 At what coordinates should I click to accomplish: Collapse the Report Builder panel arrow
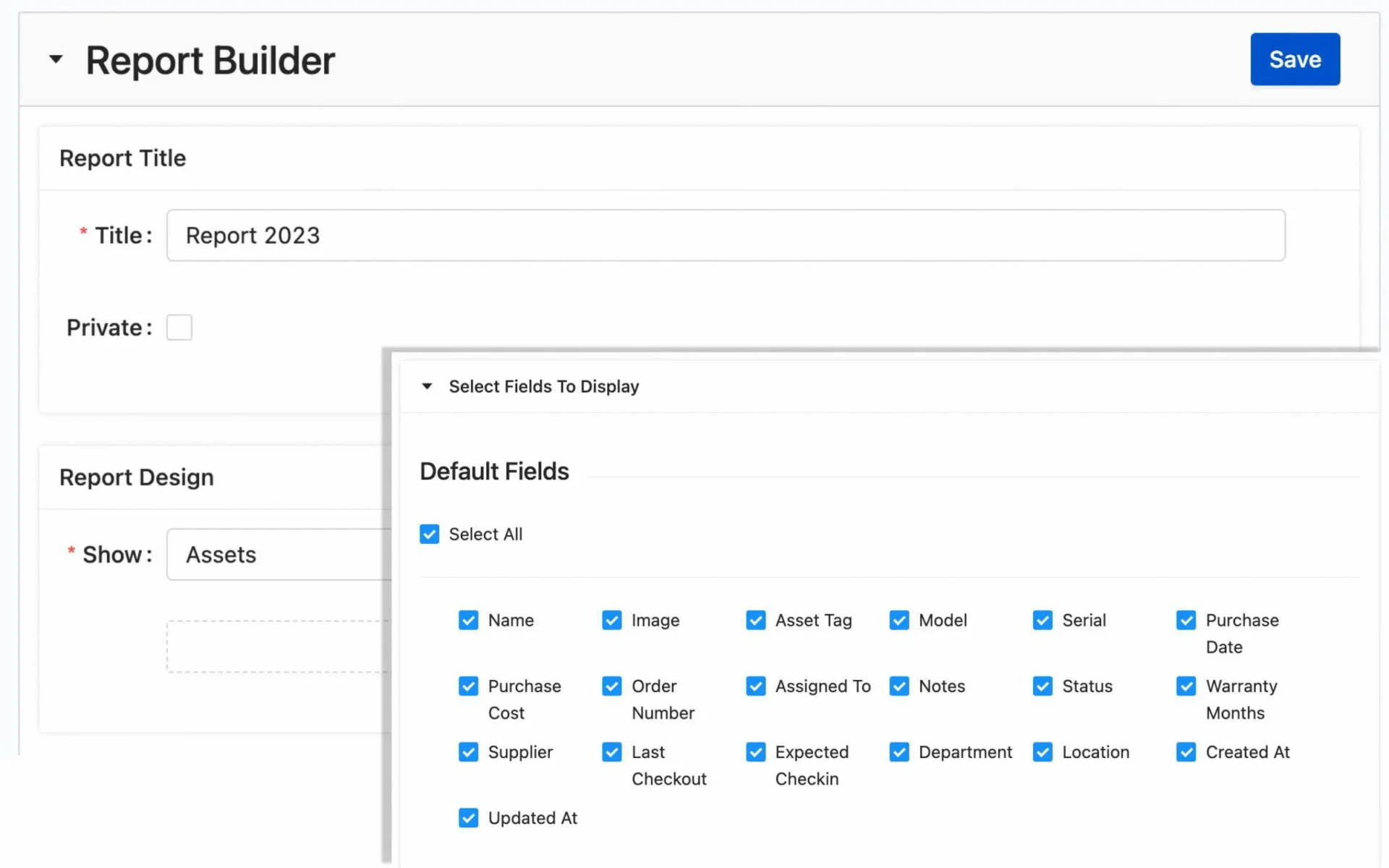tap(56, 59)
